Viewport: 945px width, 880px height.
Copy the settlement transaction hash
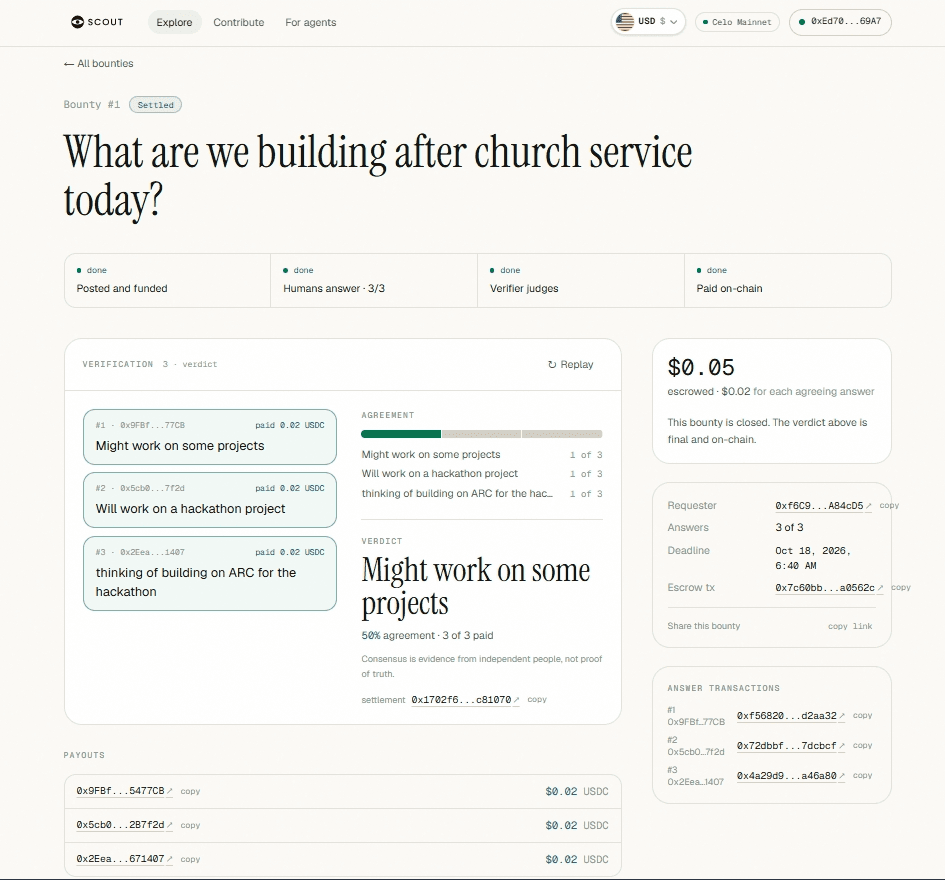pyautogui.click(x=537, y=700)
